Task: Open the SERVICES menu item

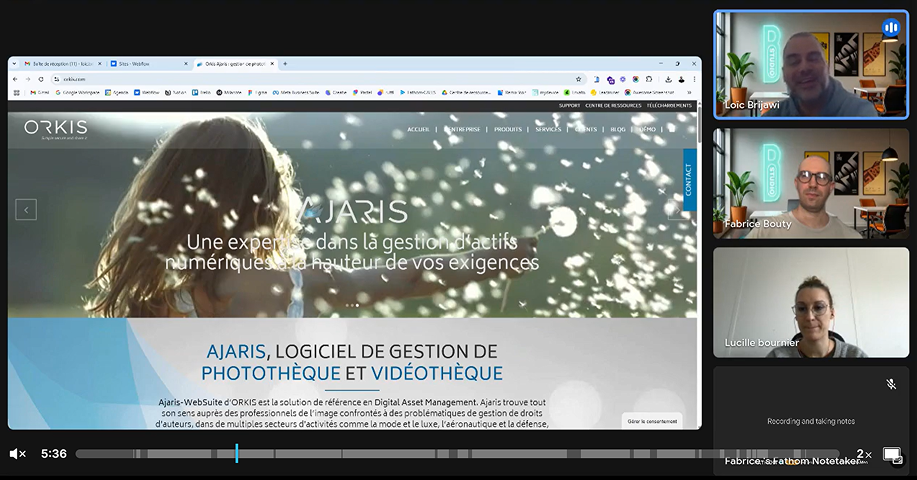Action: click(x=548, y=129)
